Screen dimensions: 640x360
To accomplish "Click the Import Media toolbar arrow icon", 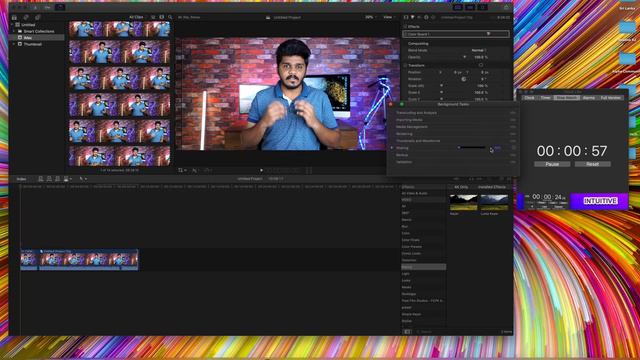I will point(36,7).
